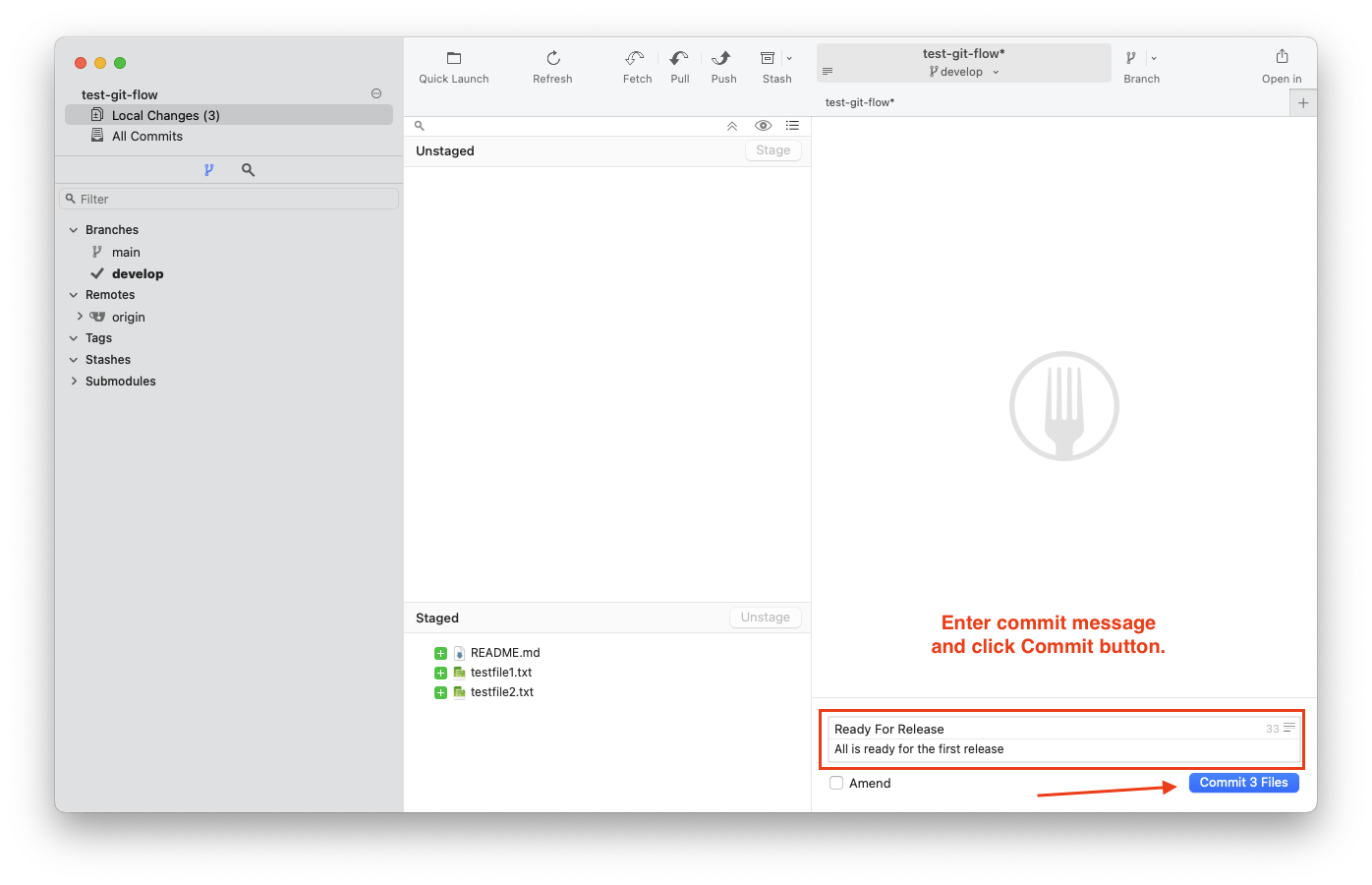This screenshot has width=1372, height=885.
Task: Push commits with Push icon
Action: 722,59
